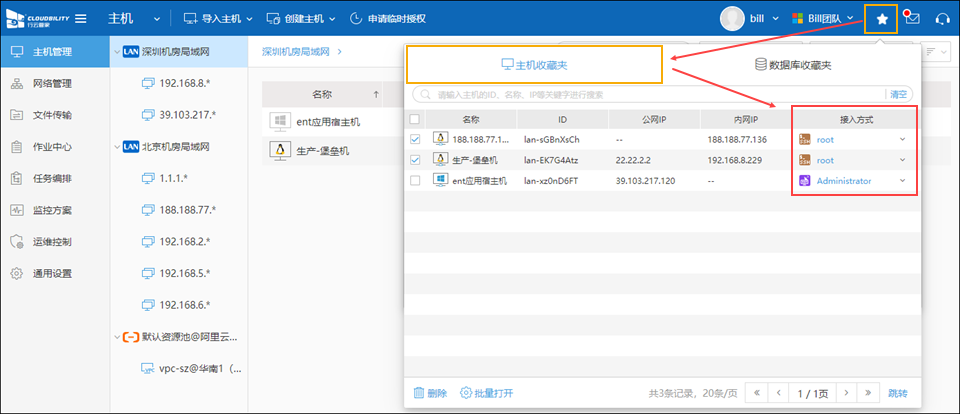The image size is (960, 414).
Task: Select the 主机收藏夹 tab
Action: click(x=533, y=65)
